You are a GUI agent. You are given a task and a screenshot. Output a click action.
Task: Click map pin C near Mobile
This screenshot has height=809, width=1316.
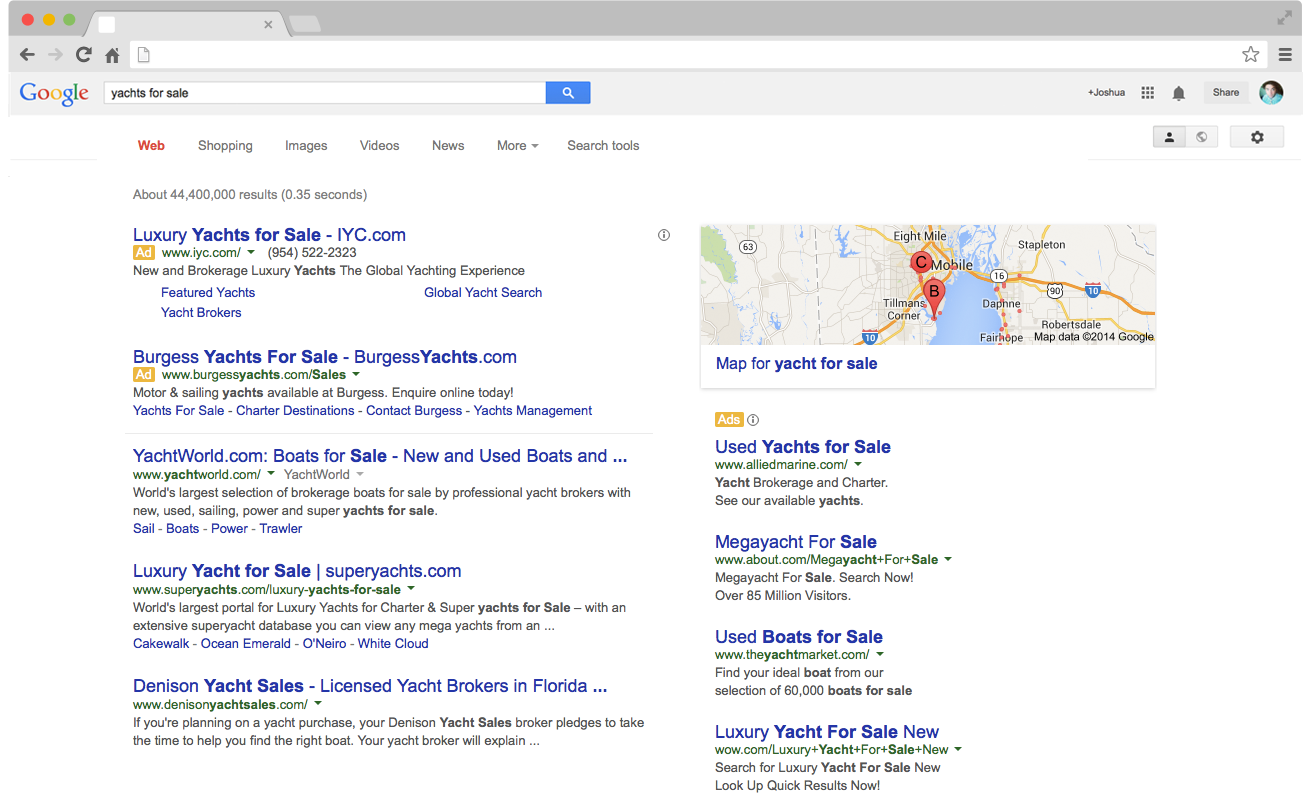click(921, 264)
